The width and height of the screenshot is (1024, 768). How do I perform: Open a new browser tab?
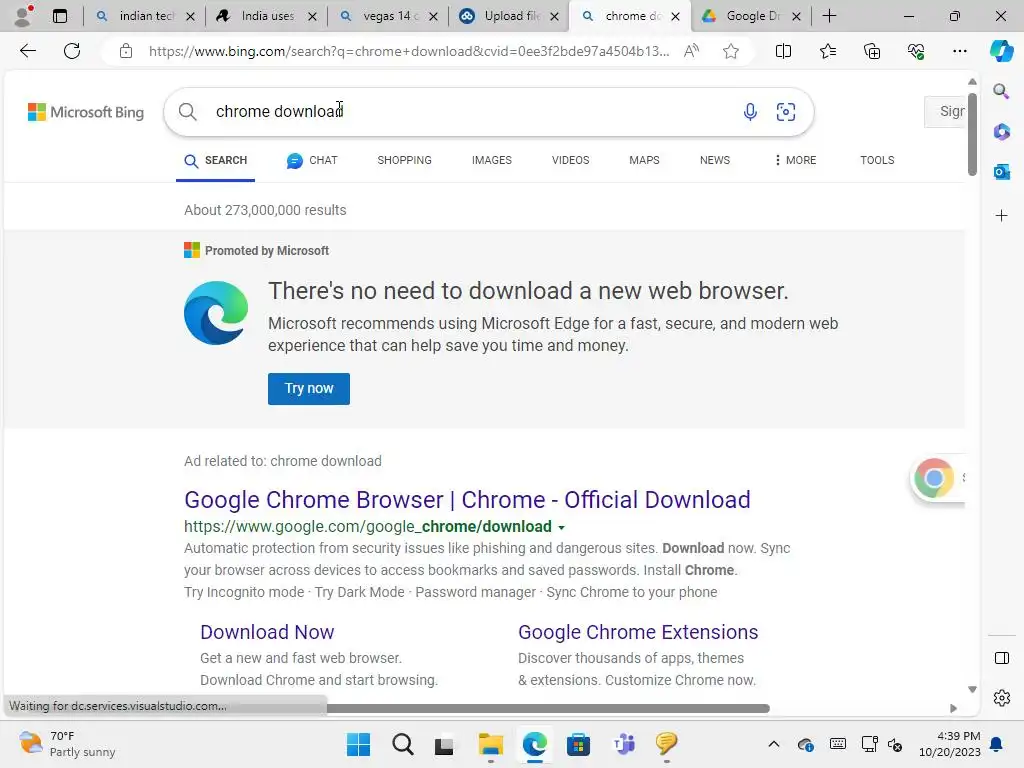click(x=829, y=16)
